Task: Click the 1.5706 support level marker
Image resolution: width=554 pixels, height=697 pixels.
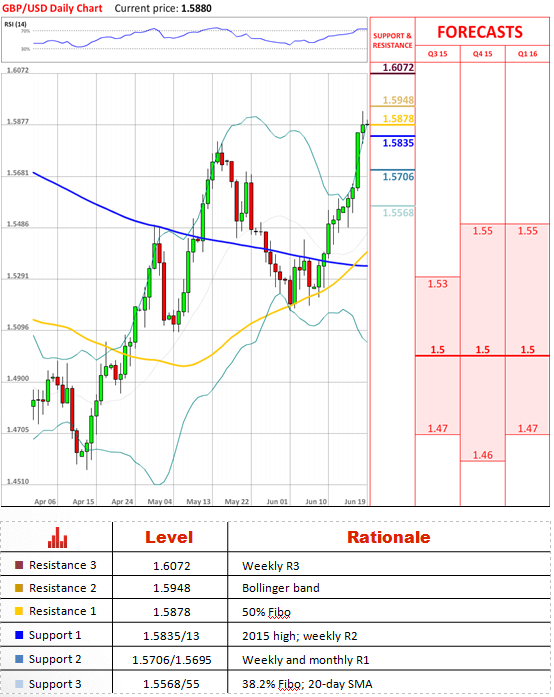Action: click(398, 177)
